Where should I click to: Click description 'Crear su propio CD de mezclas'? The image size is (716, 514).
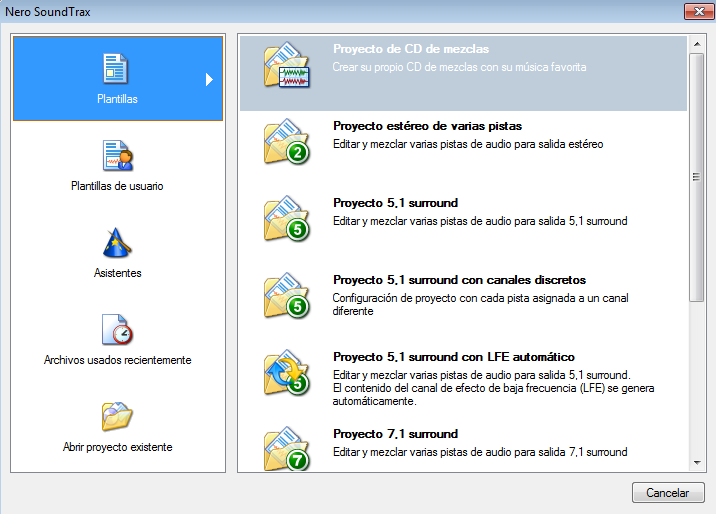pyautogui.click(x=459, y=67)
